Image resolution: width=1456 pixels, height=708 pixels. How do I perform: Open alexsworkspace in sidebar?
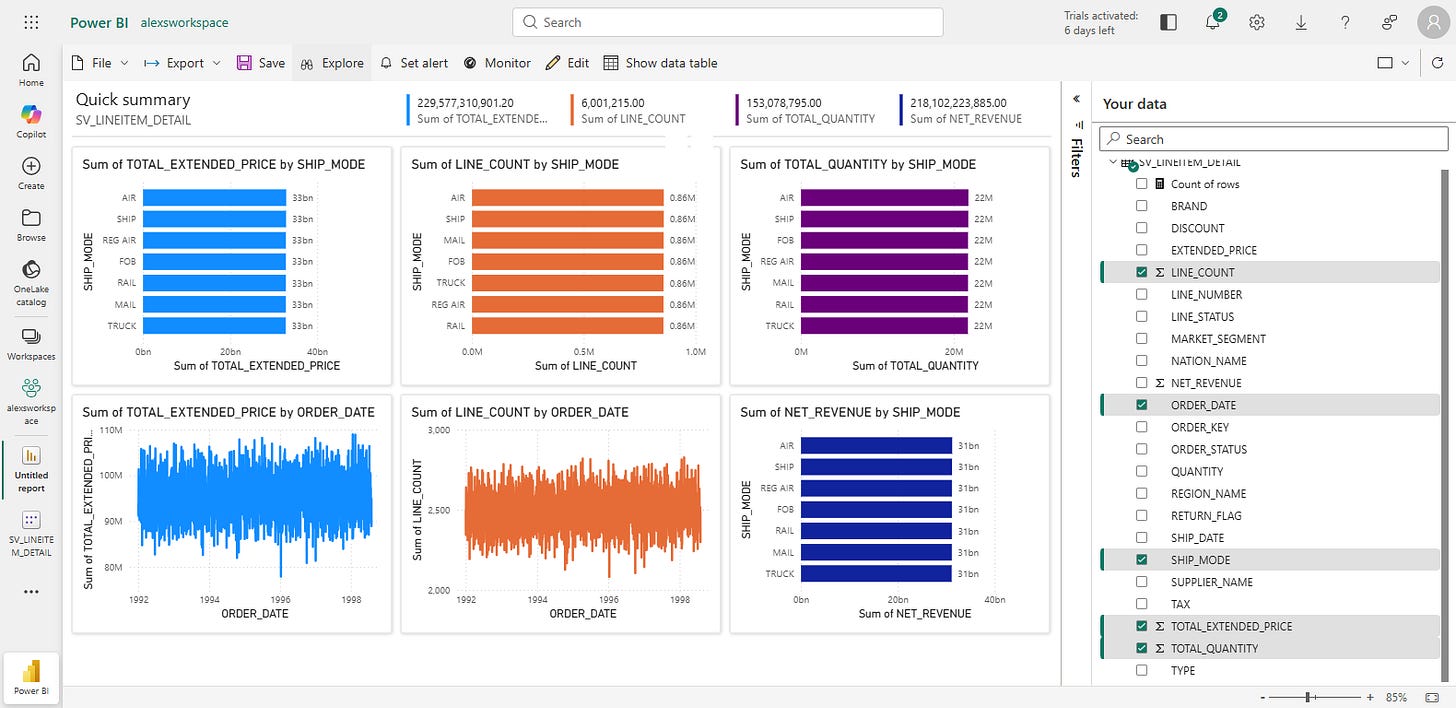coord(31,401)
